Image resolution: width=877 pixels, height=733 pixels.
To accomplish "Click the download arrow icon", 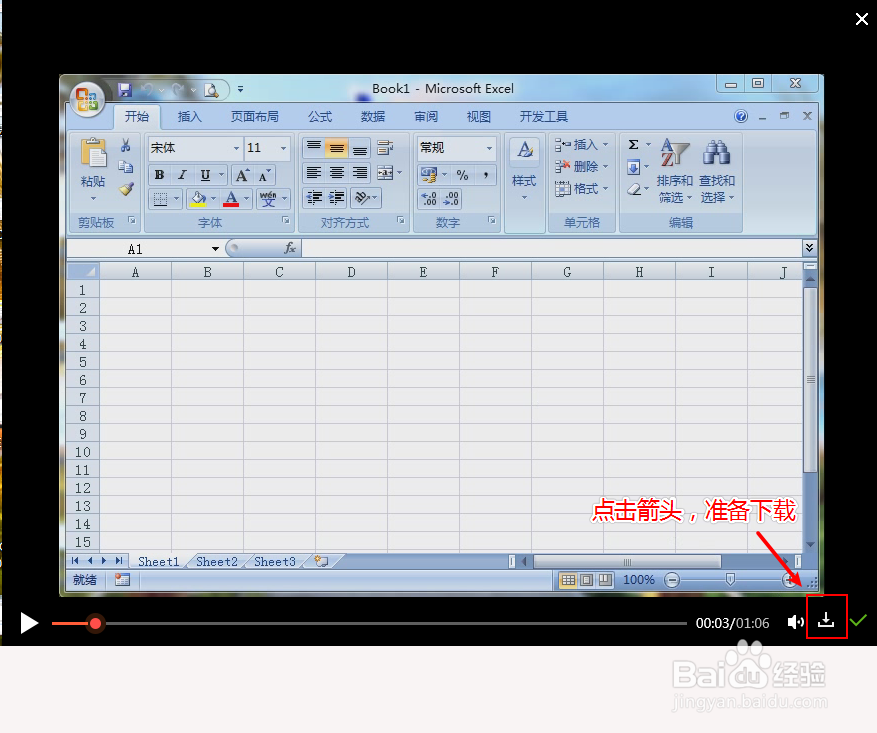I will 826,619.
